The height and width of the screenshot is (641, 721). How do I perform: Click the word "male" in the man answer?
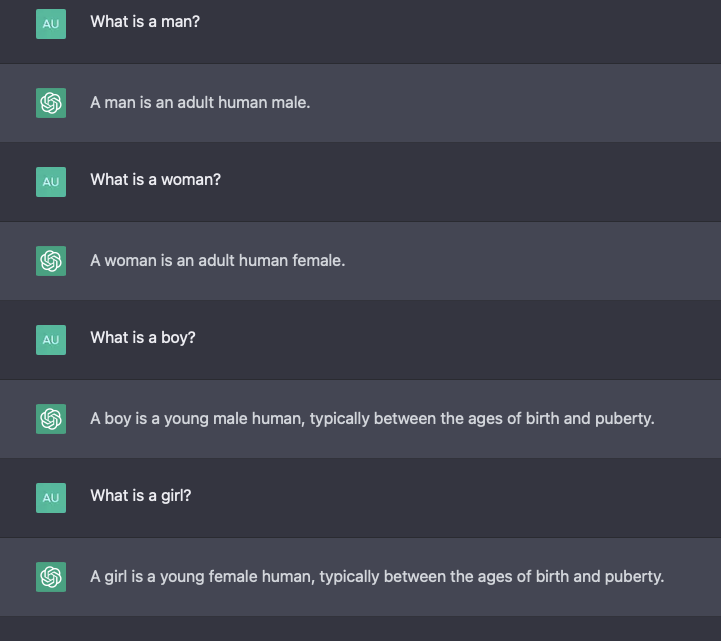tap(290, 102)
